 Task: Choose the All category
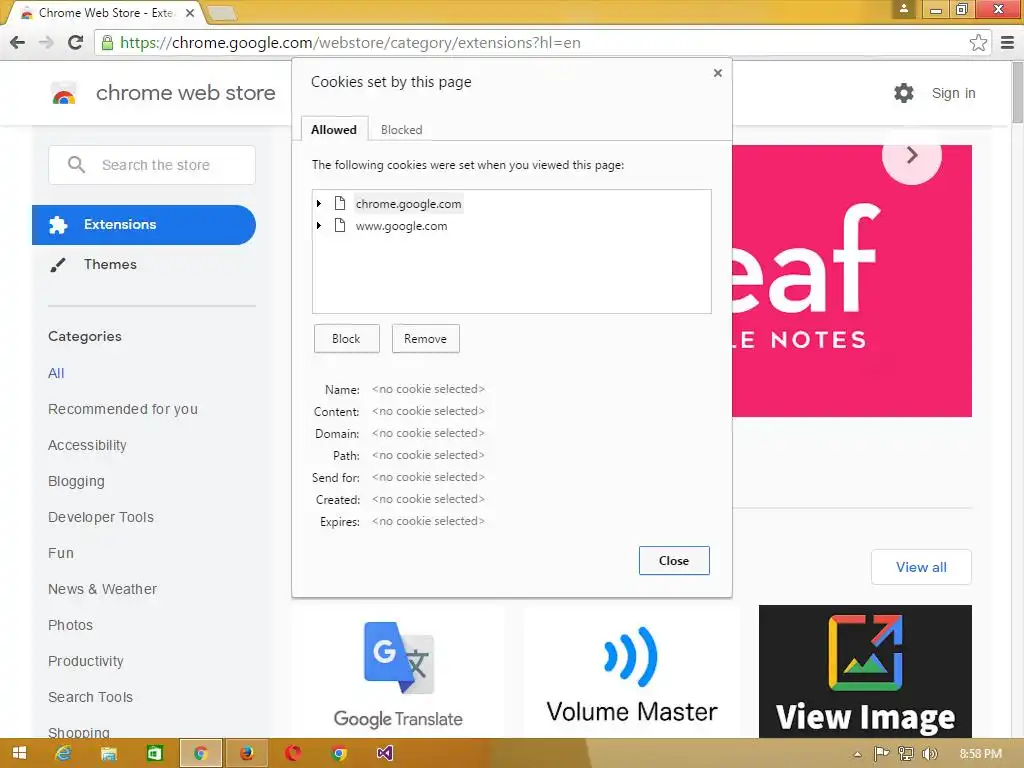[x=56, y=373]
